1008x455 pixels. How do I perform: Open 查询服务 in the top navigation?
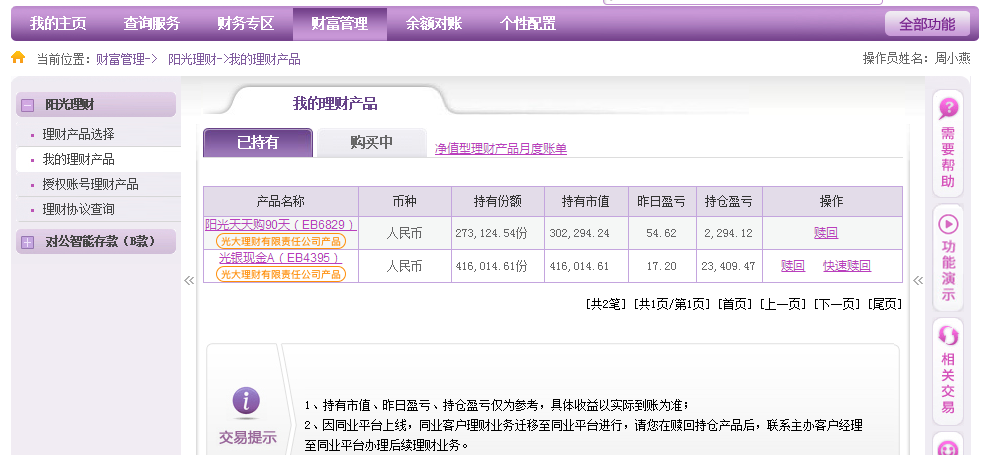click(152, 23)
